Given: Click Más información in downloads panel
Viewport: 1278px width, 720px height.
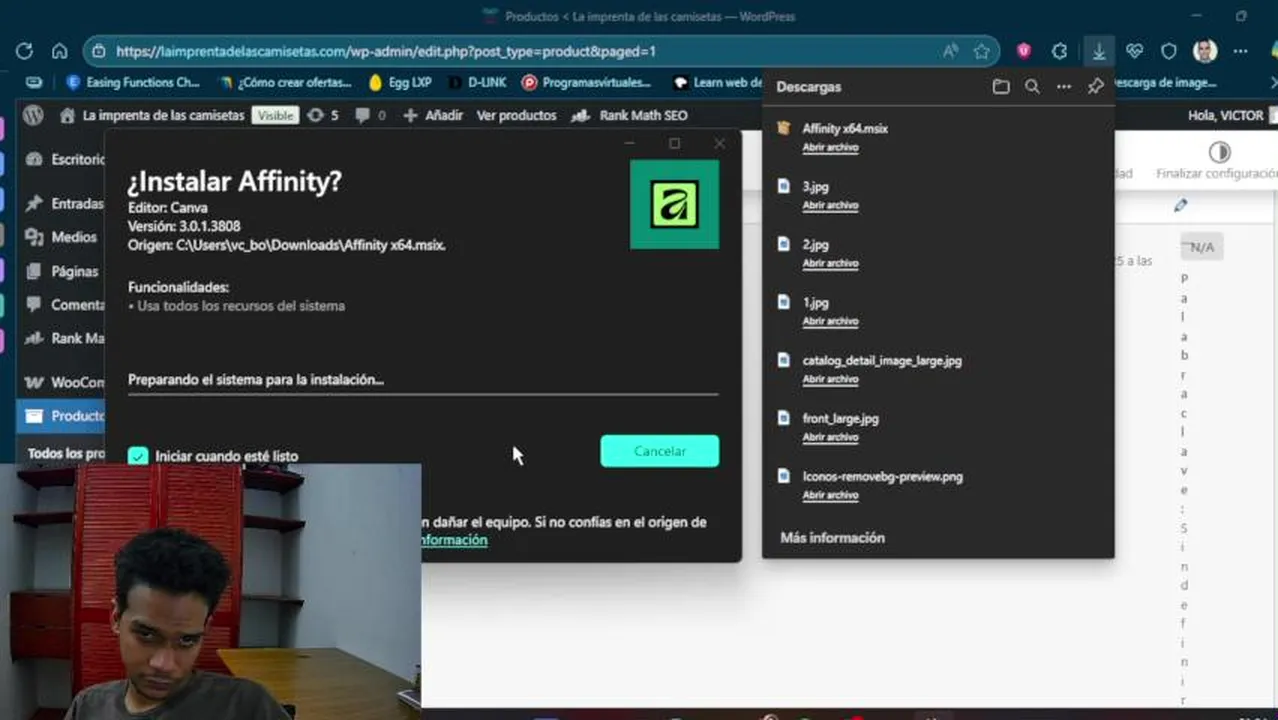Looking at the screenshot, I should coord(832,537).
